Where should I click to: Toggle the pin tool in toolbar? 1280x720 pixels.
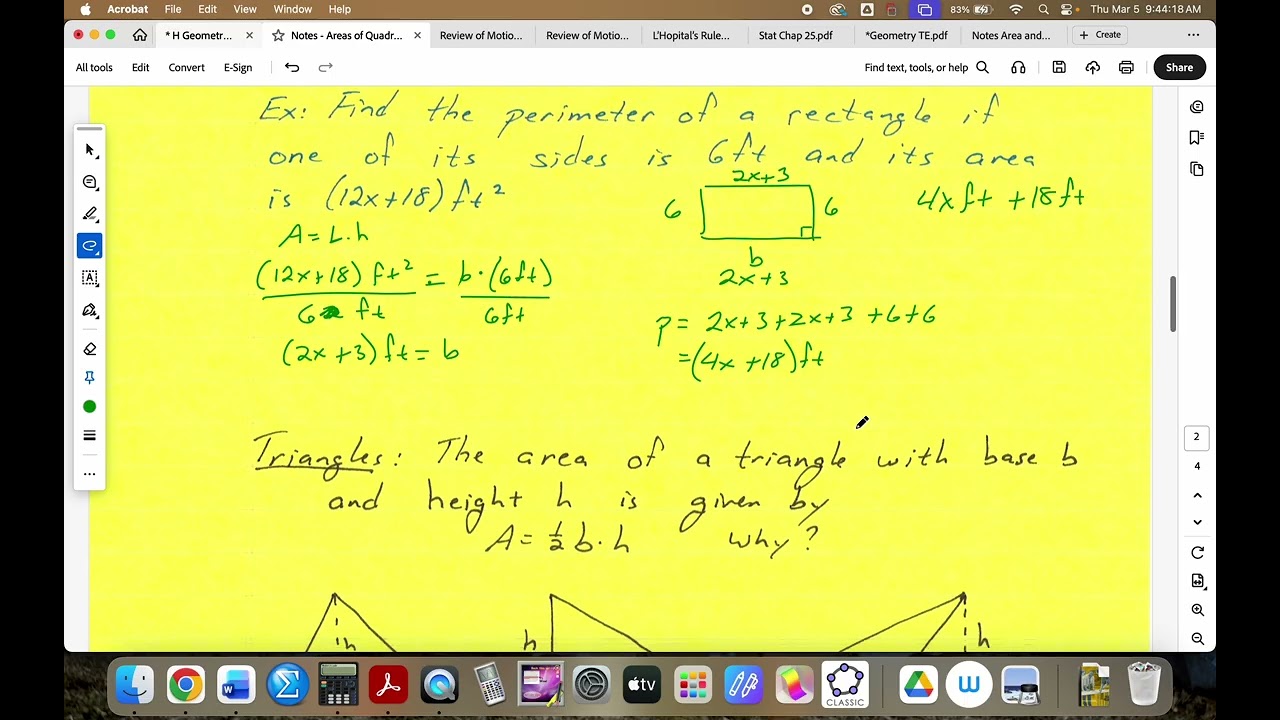90,377
